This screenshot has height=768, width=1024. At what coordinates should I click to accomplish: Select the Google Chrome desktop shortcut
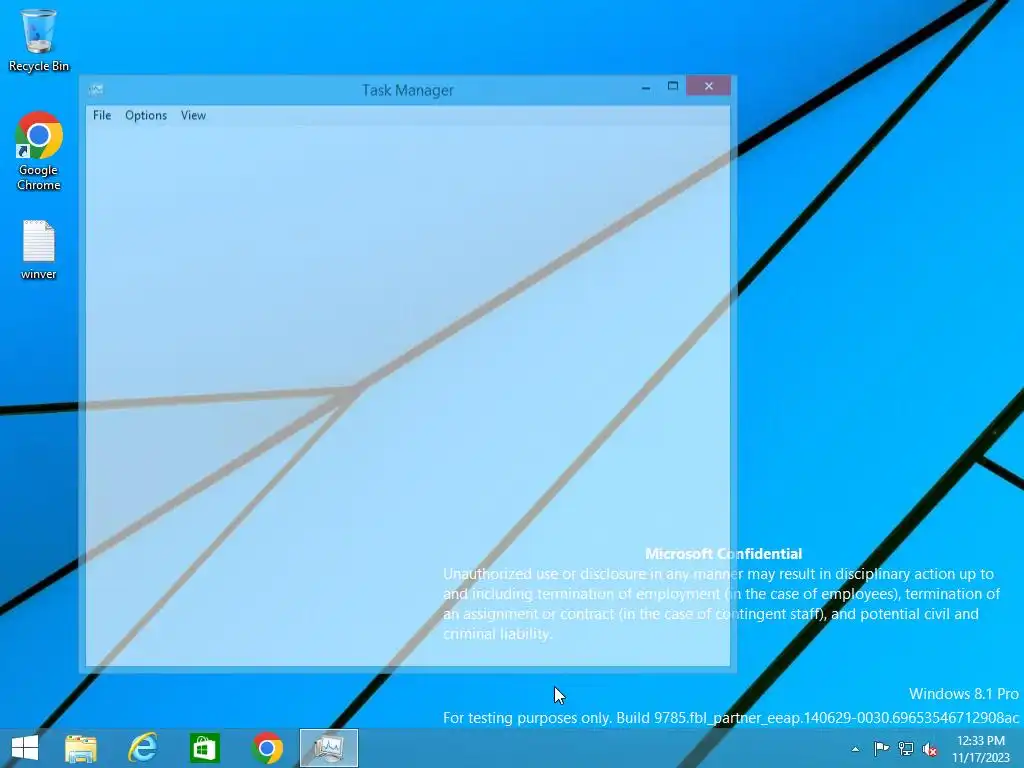(x=39, y=152)
